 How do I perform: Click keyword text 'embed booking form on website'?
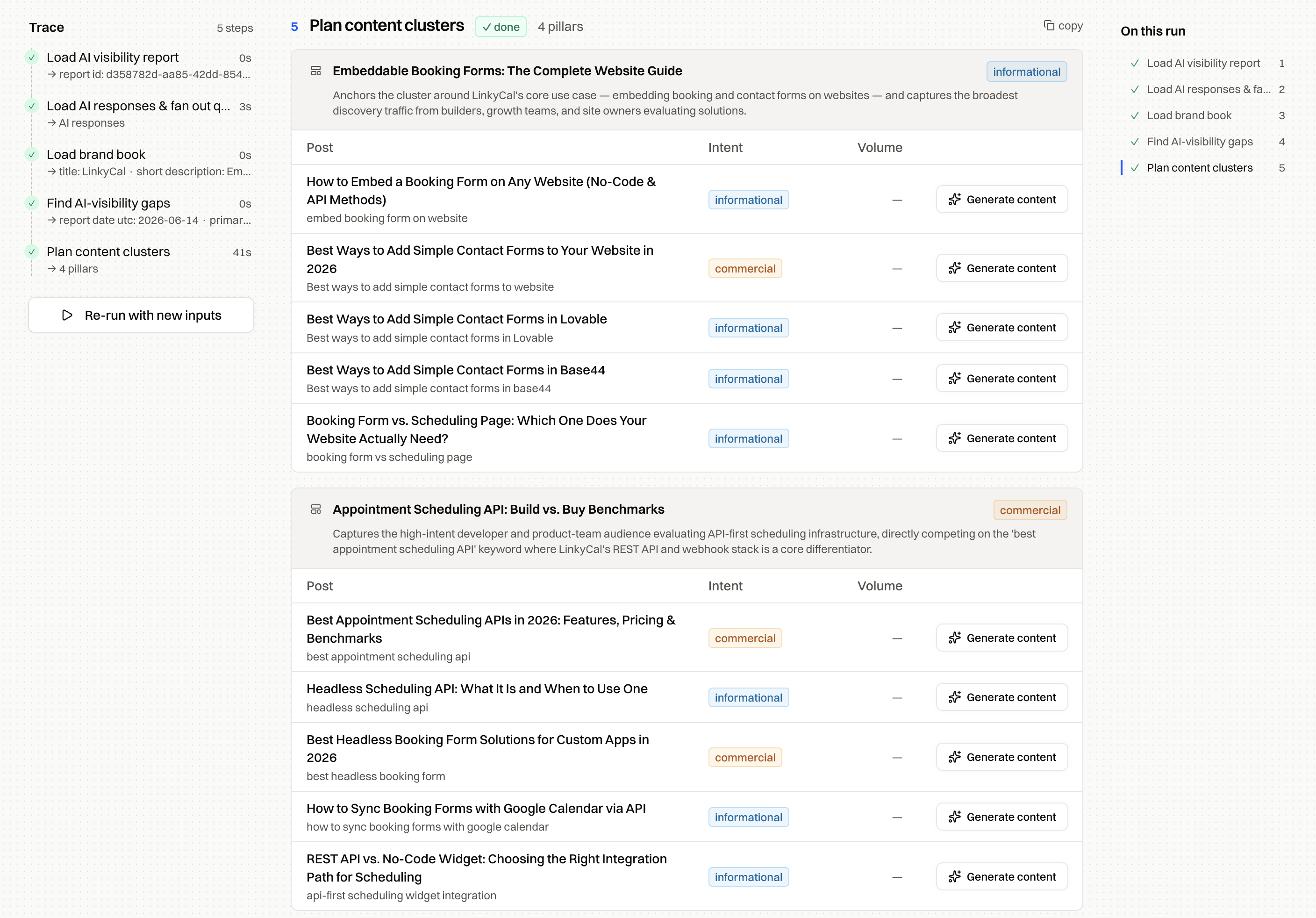tap(387, 218)
